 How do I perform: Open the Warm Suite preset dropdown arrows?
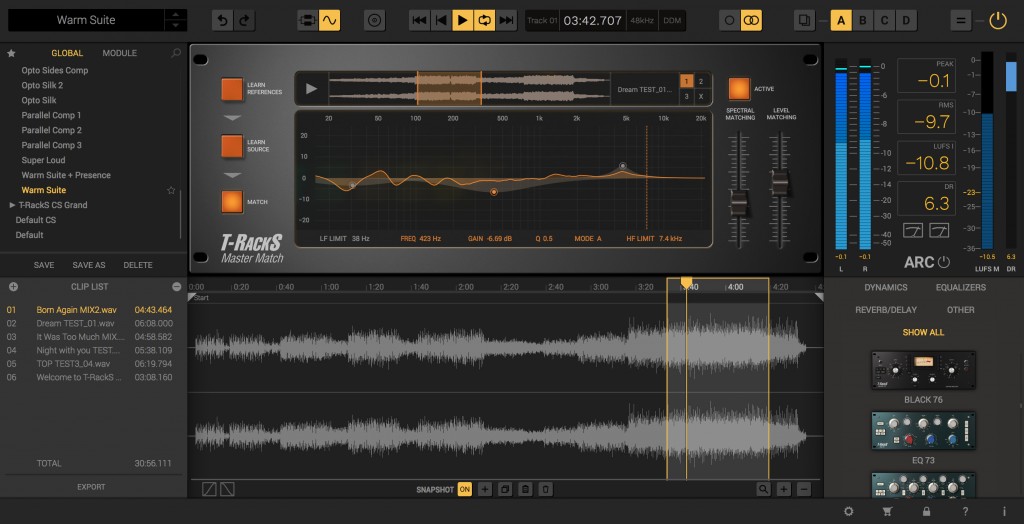point(175,20)
